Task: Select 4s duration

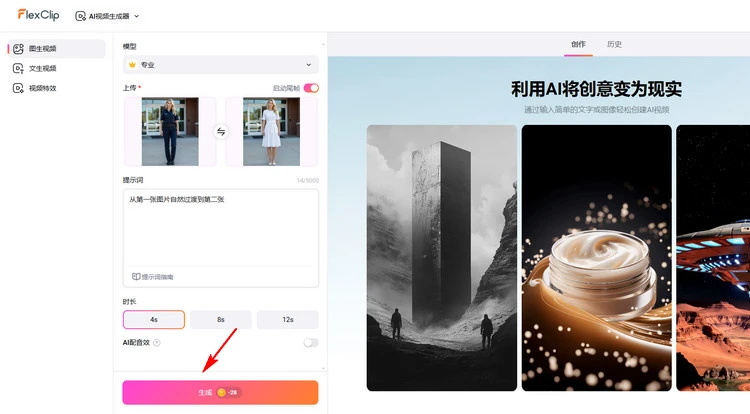Action: (x=154, y=319)
